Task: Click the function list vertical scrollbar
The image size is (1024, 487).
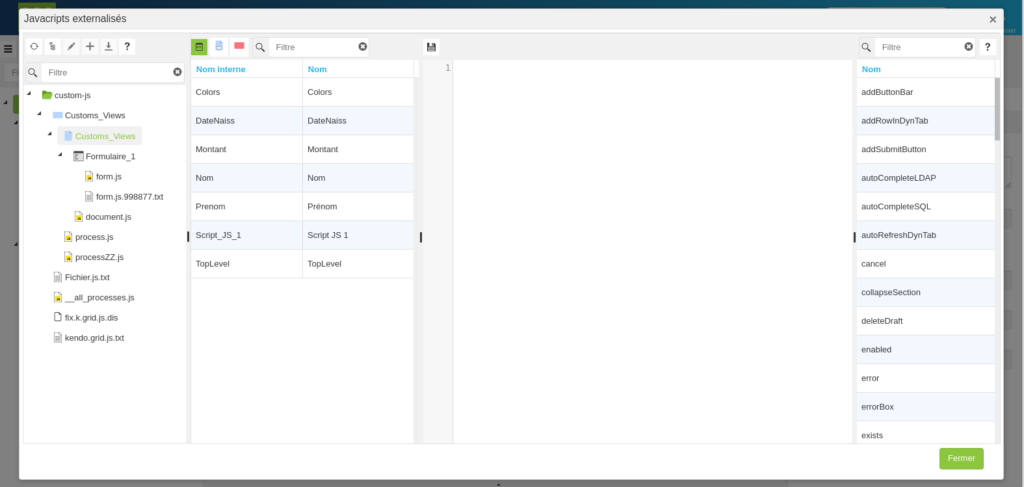Action: coord(996,108)
